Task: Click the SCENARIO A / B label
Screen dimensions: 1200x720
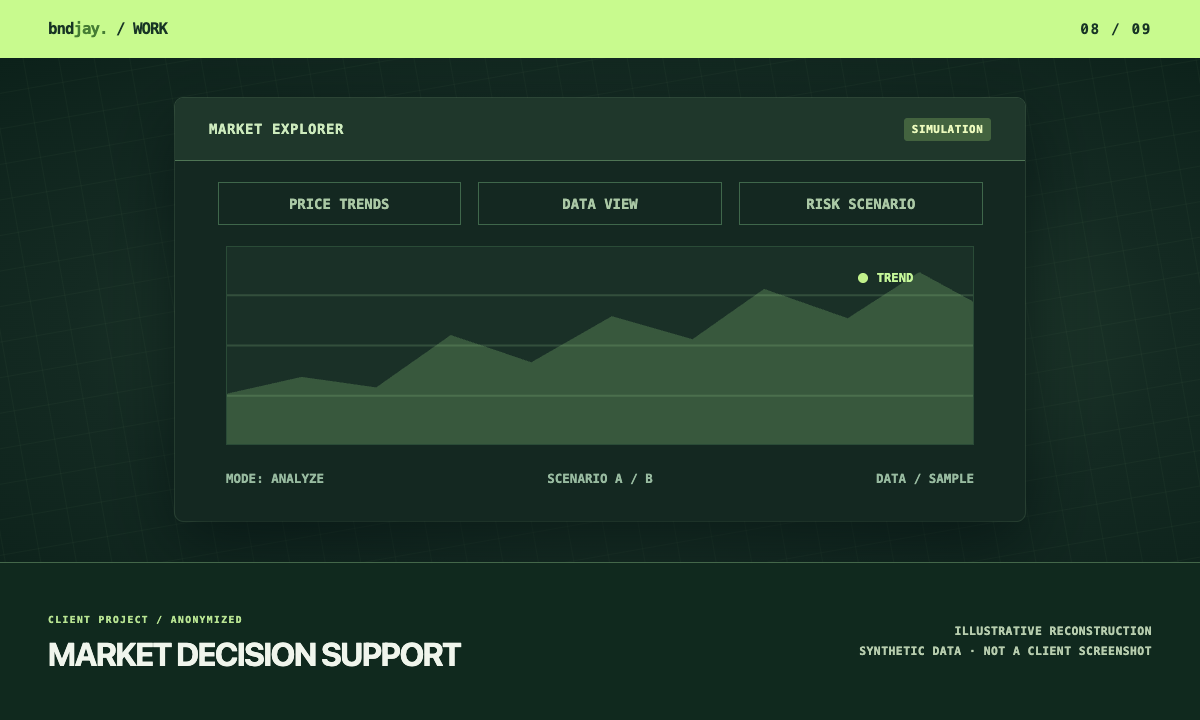Action: pos(600,479)
